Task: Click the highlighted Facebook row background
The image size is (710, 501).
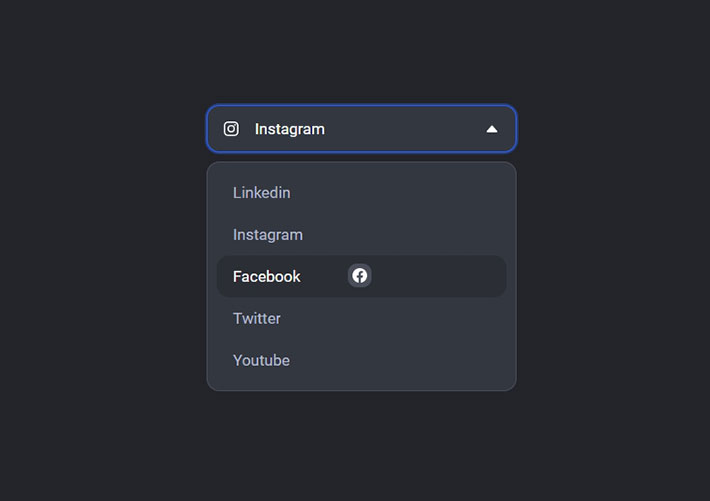Action: pyautogui.click(x=440, y=276)
